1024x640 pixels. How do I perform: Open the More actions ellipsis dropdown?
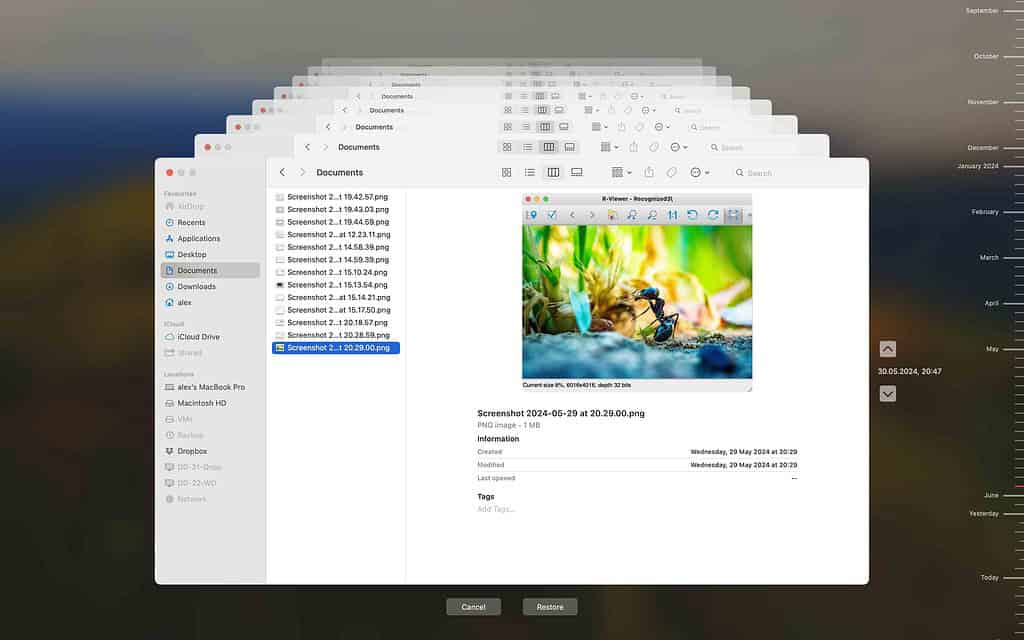click(698, 172)
